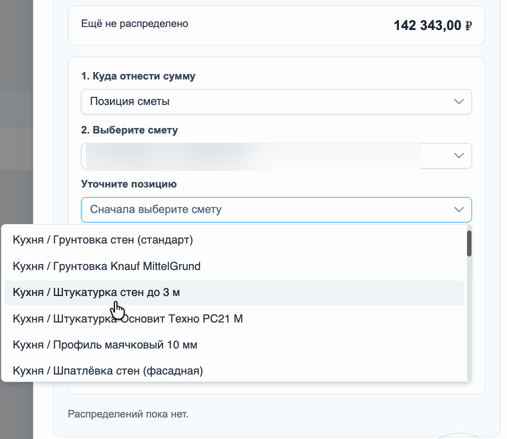Click the '142 343,00 ₽' undistributed amount
Image resolution: width=507 pixels, height=439 pixels.
[x=433, y=25]
